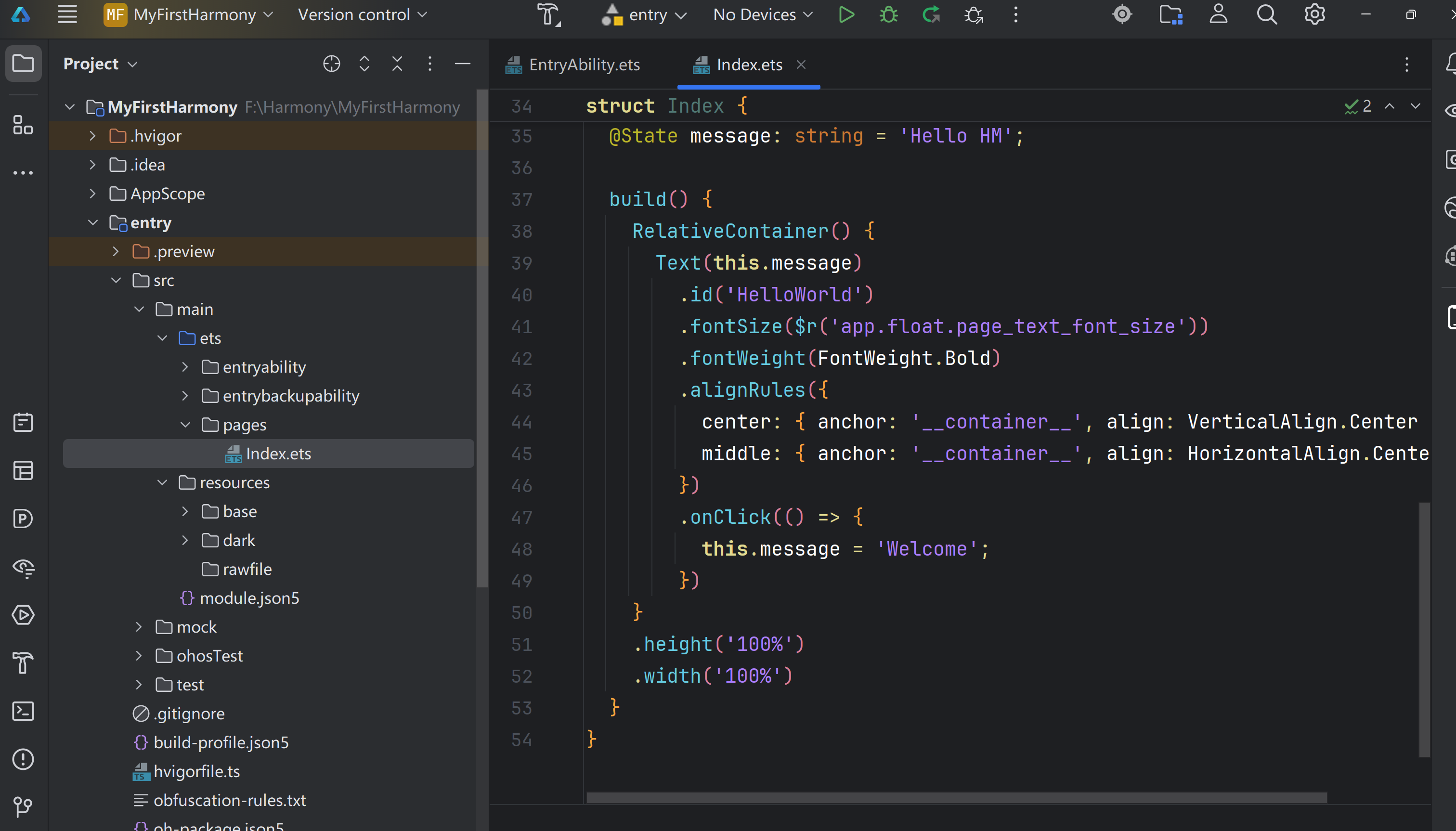Open notifications bell icon
Screen dimensions: 1456x831
(x=1452, y=63)
